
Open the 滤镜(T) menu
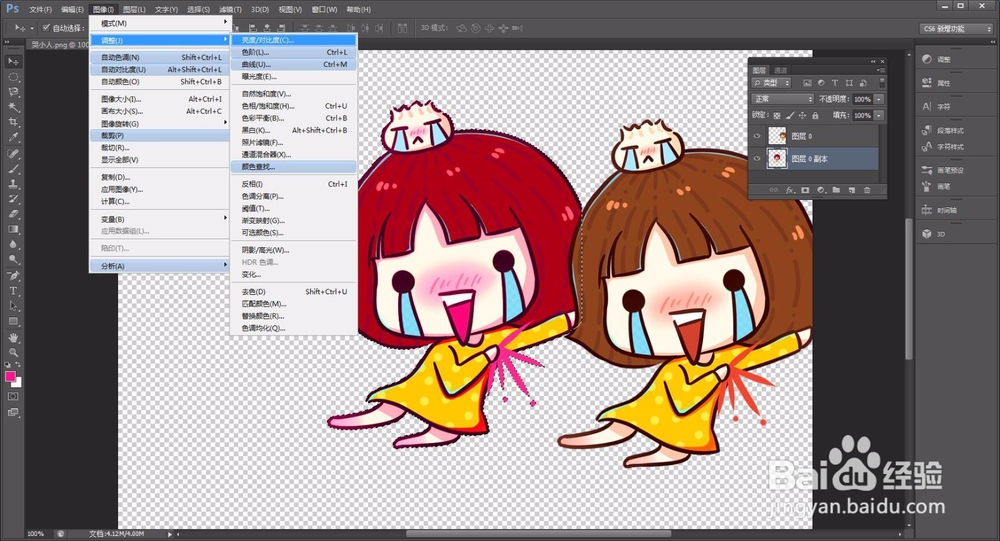(230, 10)
